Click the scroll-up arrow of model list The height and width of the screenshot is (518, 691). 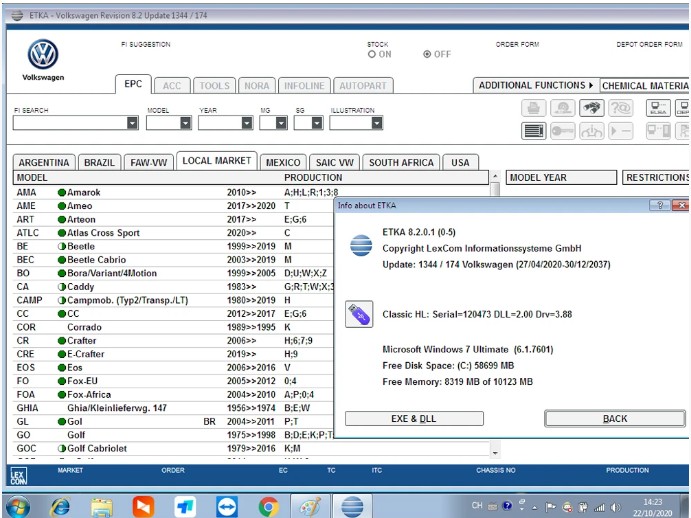pos(495,176)
